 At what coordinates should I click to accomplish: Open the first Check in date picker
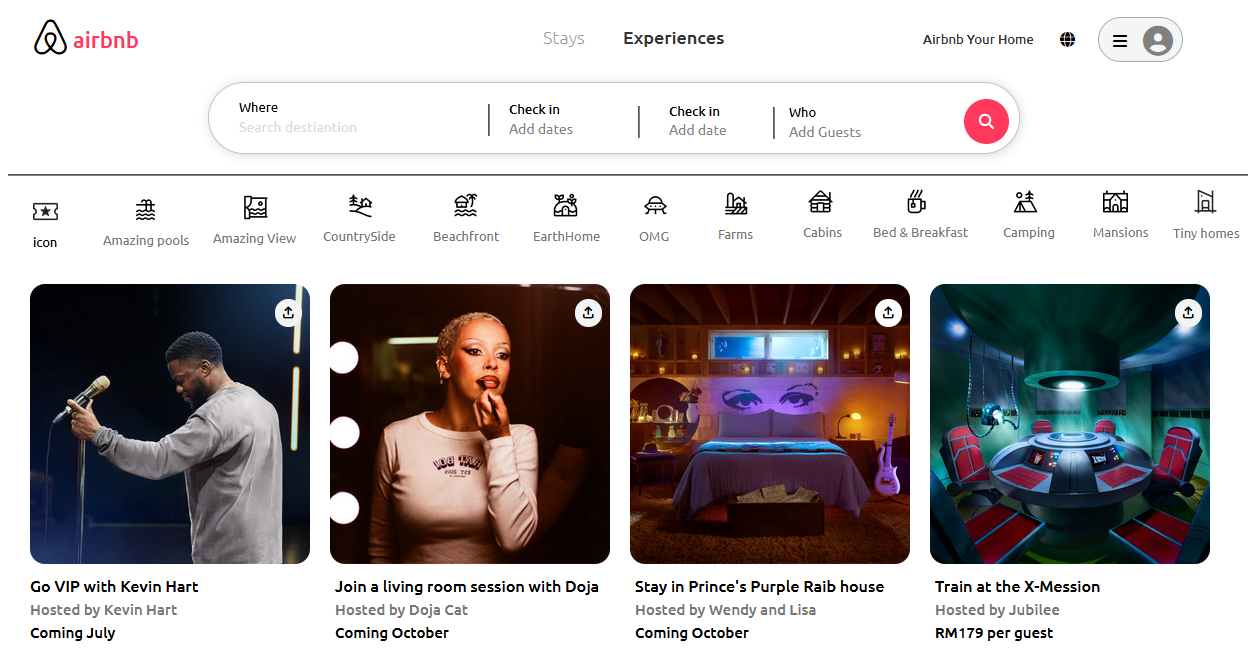541,119
